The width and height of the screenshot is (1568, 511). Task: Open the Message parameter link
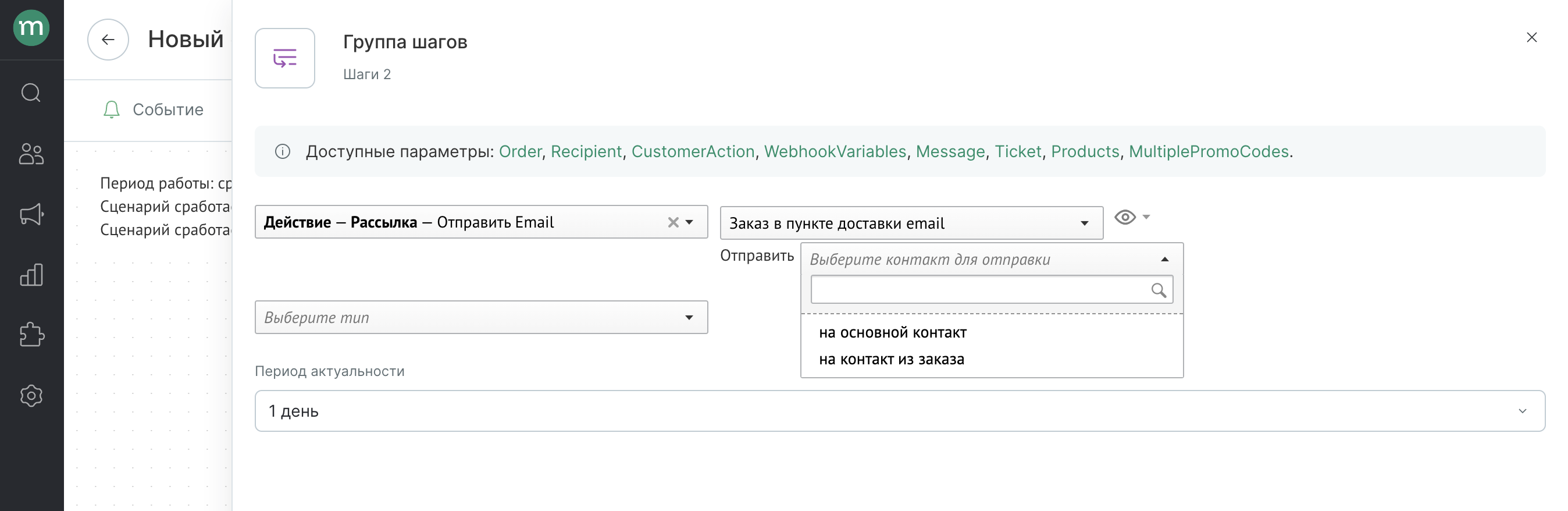(950, 152)
